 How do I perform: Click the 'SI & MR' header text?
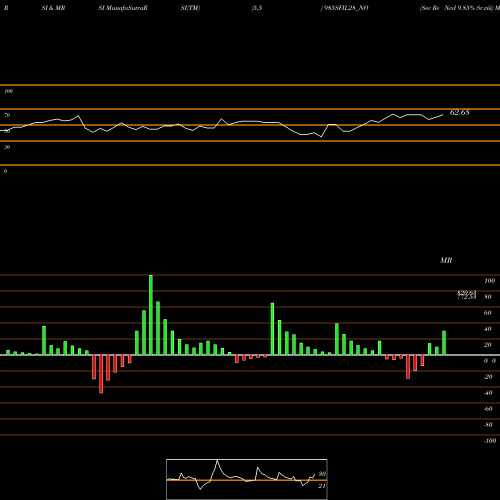[53, 8]
